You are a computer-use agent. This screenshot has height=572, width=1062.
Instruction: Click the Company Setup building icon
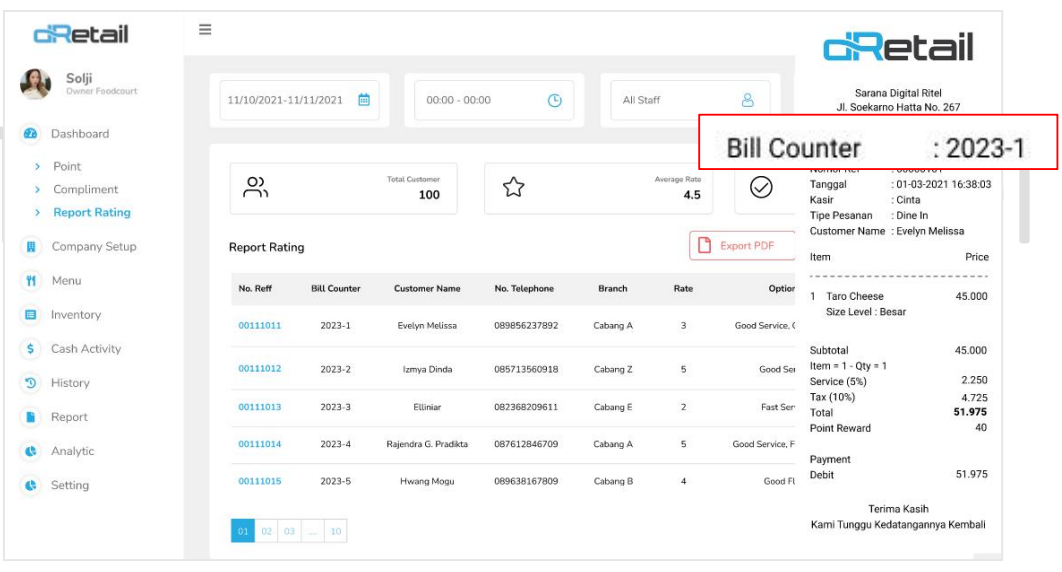(x=31, y=247)
